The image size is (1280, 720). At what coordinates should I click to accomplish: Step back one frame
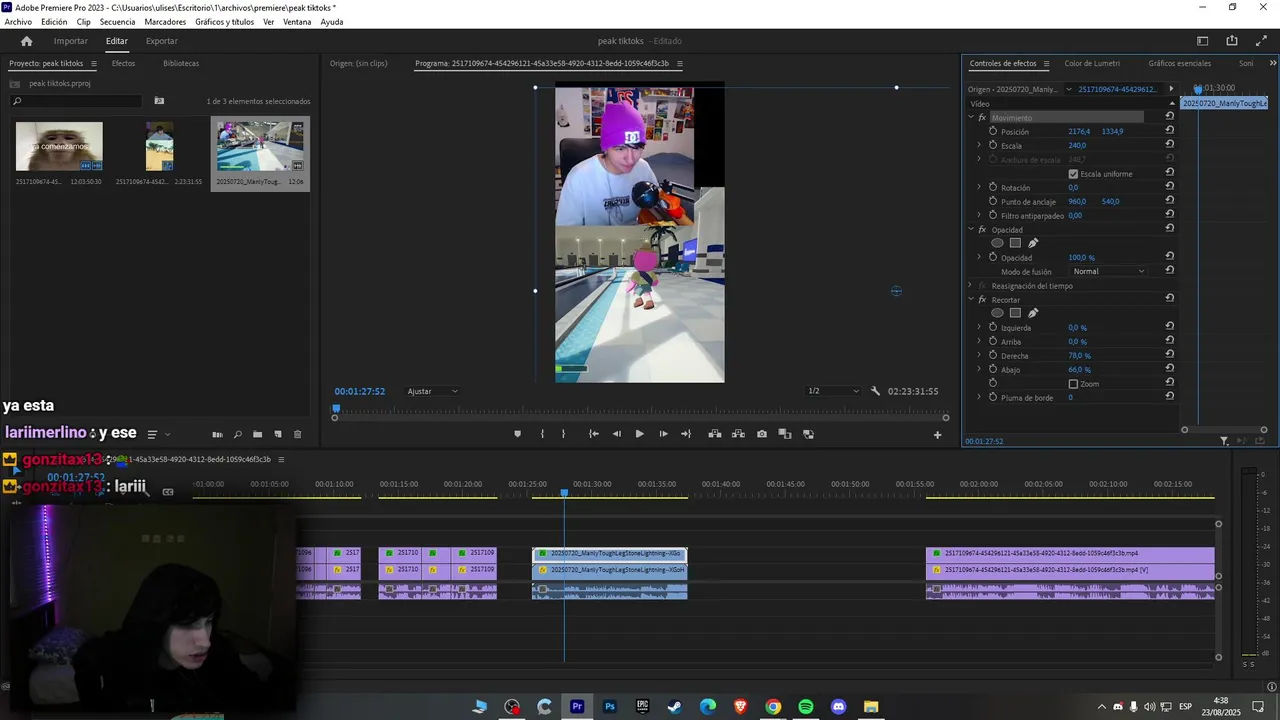(616, 434)
